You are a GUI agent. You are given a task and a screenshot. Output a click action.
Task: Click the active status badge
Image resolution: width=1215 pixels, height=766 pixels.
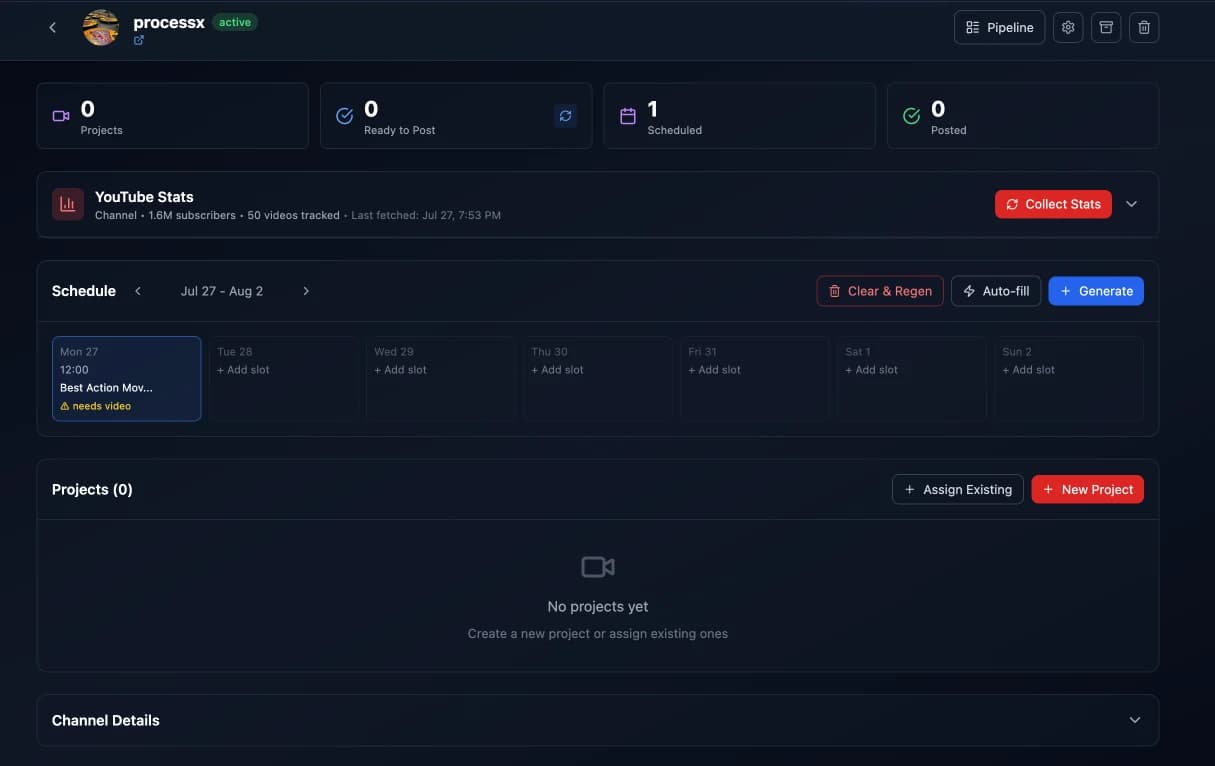click(x=235, y=22)
